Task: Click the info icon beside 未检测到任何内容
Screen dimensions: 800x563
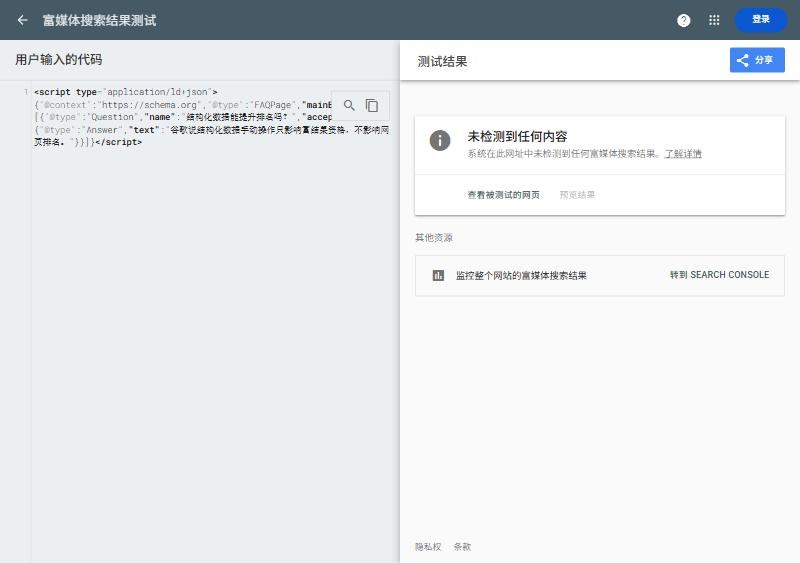Action: coord(439,140)
